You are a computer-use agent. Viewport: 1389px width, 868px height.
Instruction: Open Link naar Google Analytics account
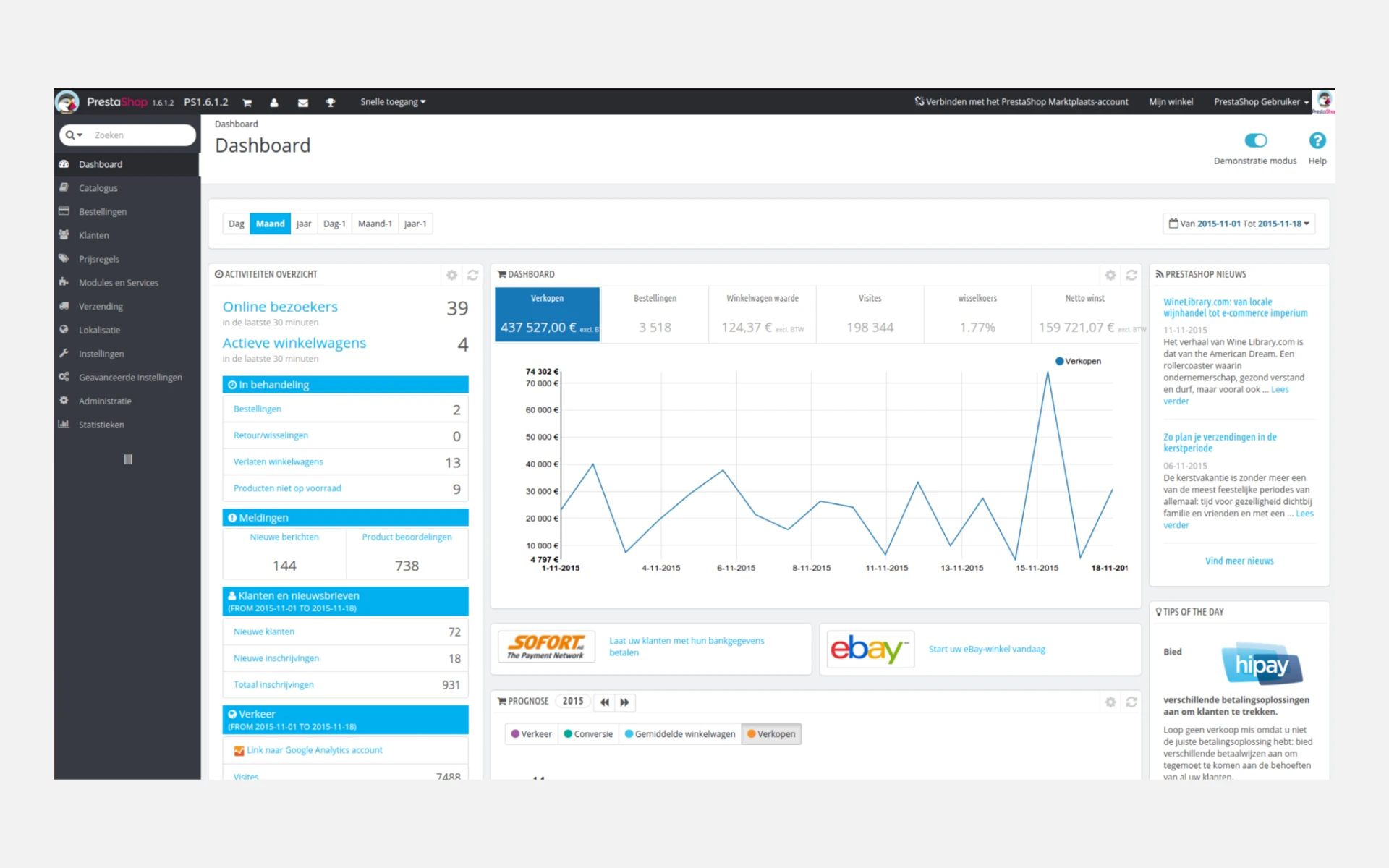[x=314, y=750]
